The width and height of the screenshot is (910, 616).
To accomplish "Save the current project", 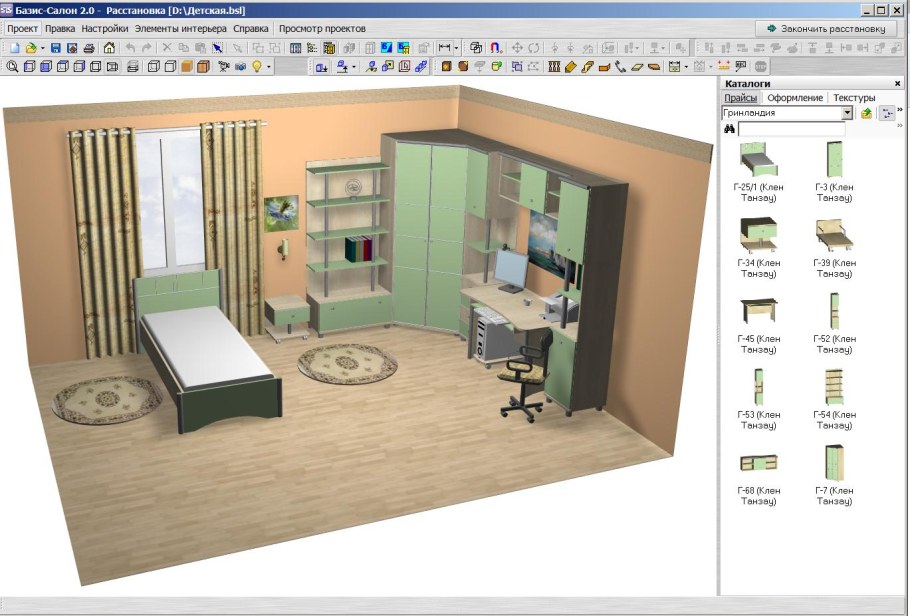I will (x=57, y=47).
